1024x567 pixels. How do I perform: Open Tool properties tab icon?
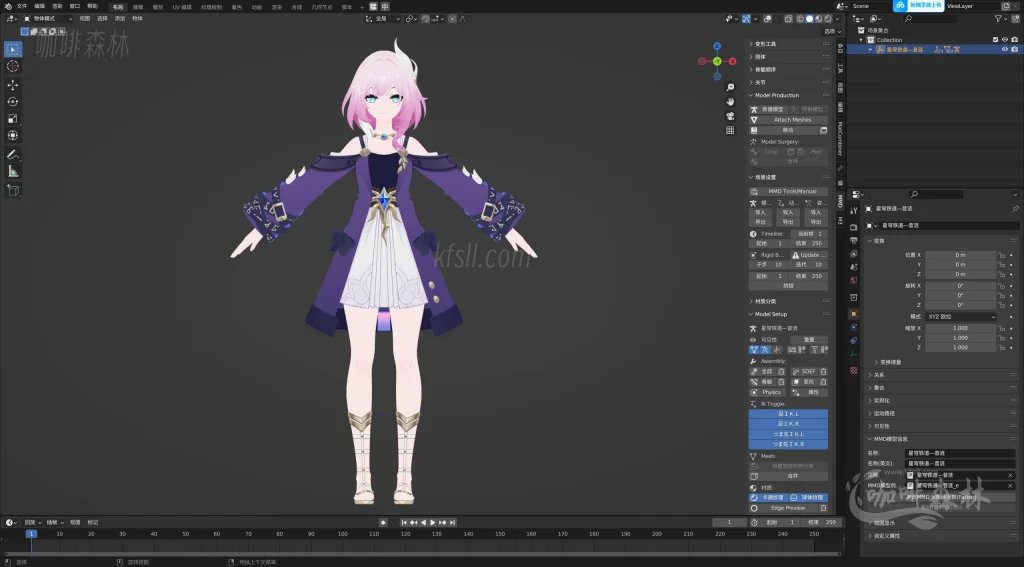click(x=854, y=211)
